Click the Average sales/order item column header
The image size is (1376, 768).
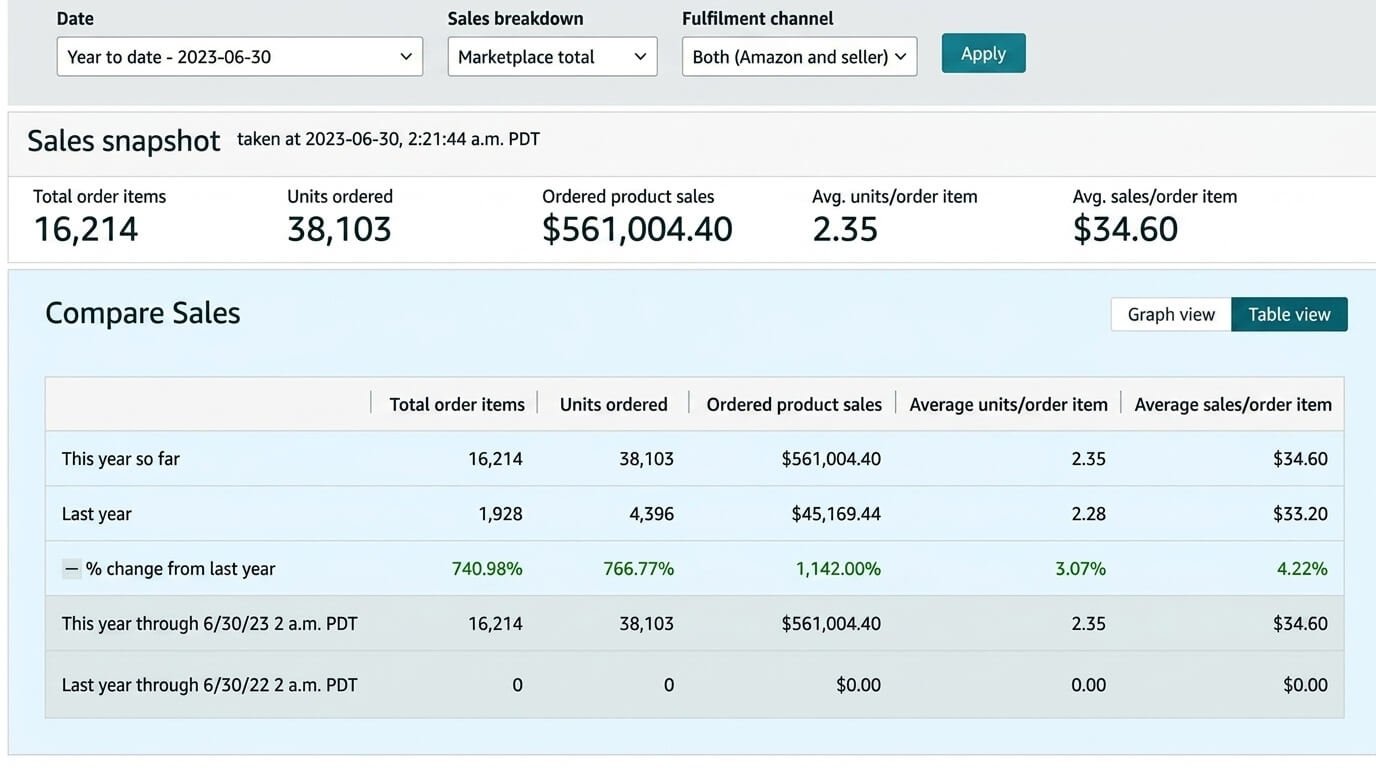tap(1233, 404)
